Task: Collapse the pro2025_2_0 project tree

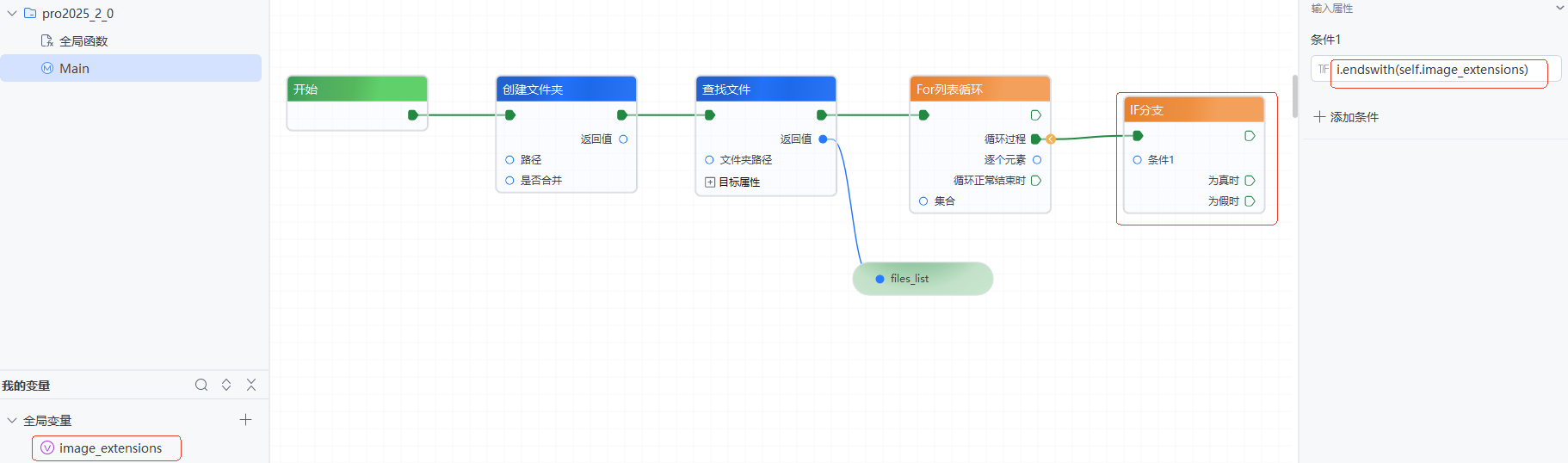Action: [12, 14]
